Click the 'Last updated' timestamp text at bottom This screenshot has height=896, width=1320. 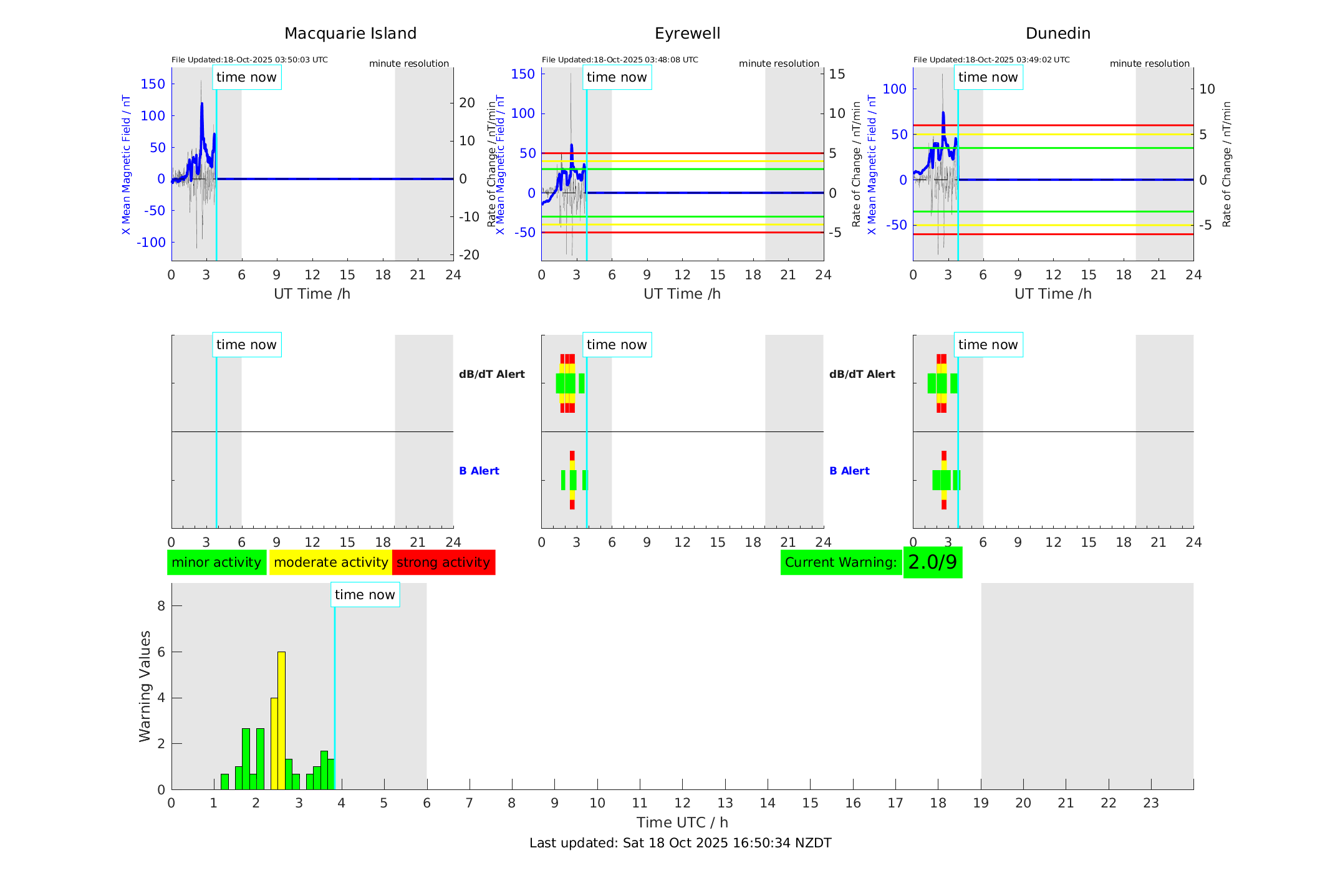coord(680,843)
